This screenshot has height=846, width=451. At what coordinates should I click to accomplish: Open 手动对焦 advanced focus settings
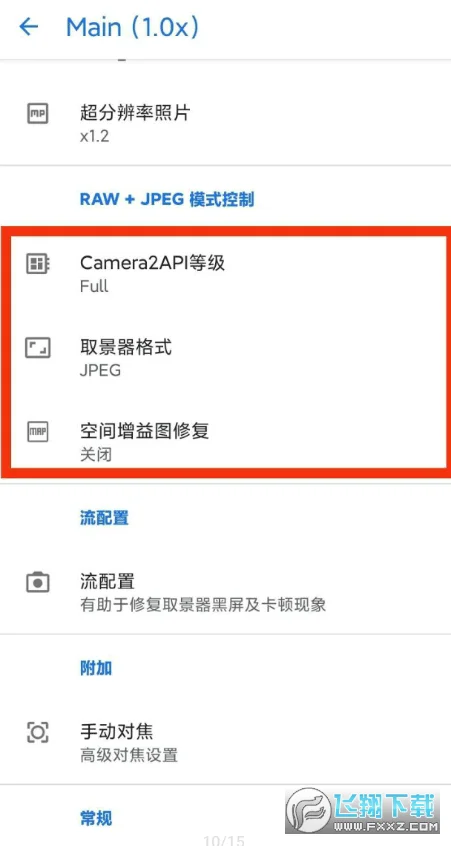tap(226, 742)
